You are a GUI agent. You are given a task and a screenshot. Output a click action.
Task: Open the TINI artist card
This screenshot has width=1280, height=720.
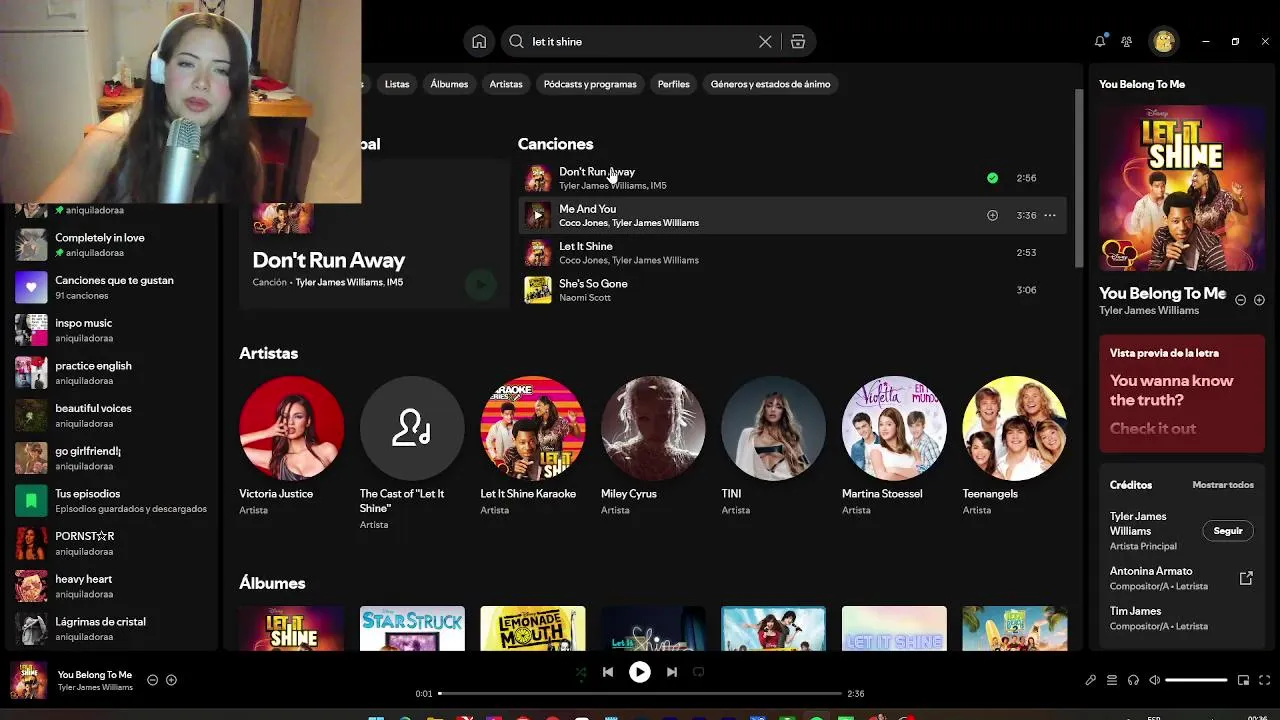coord(773,446)
